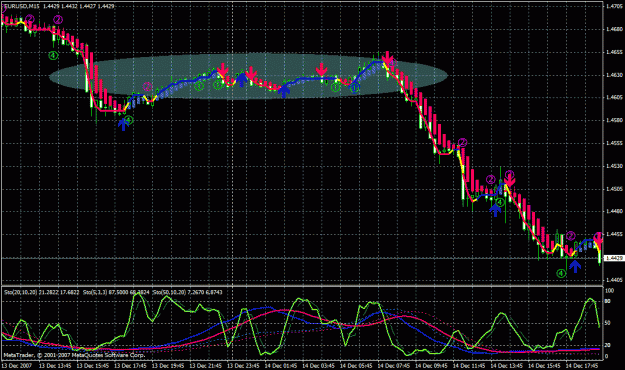Viewport: 625px width, 370px height.
Task: Click the 13 Dec 15:45 time label
Action: point(93,366)
